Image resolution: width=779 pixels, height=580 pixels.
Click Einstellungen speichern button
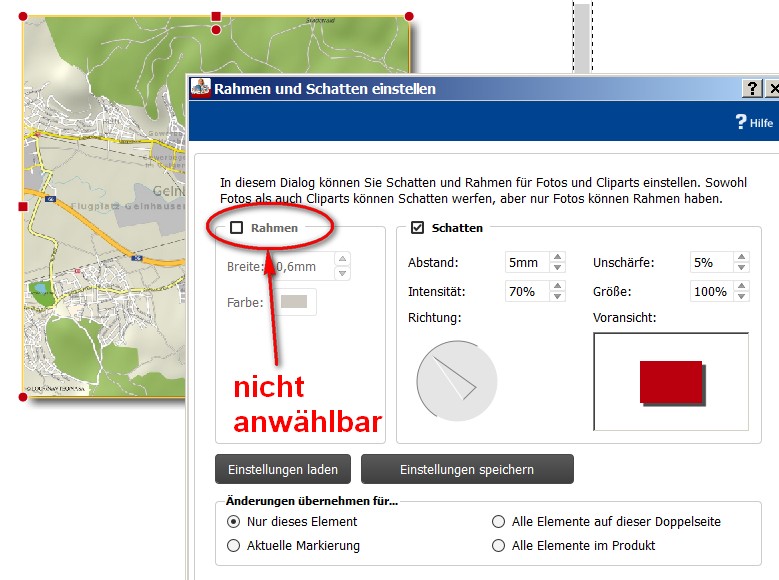467,469
